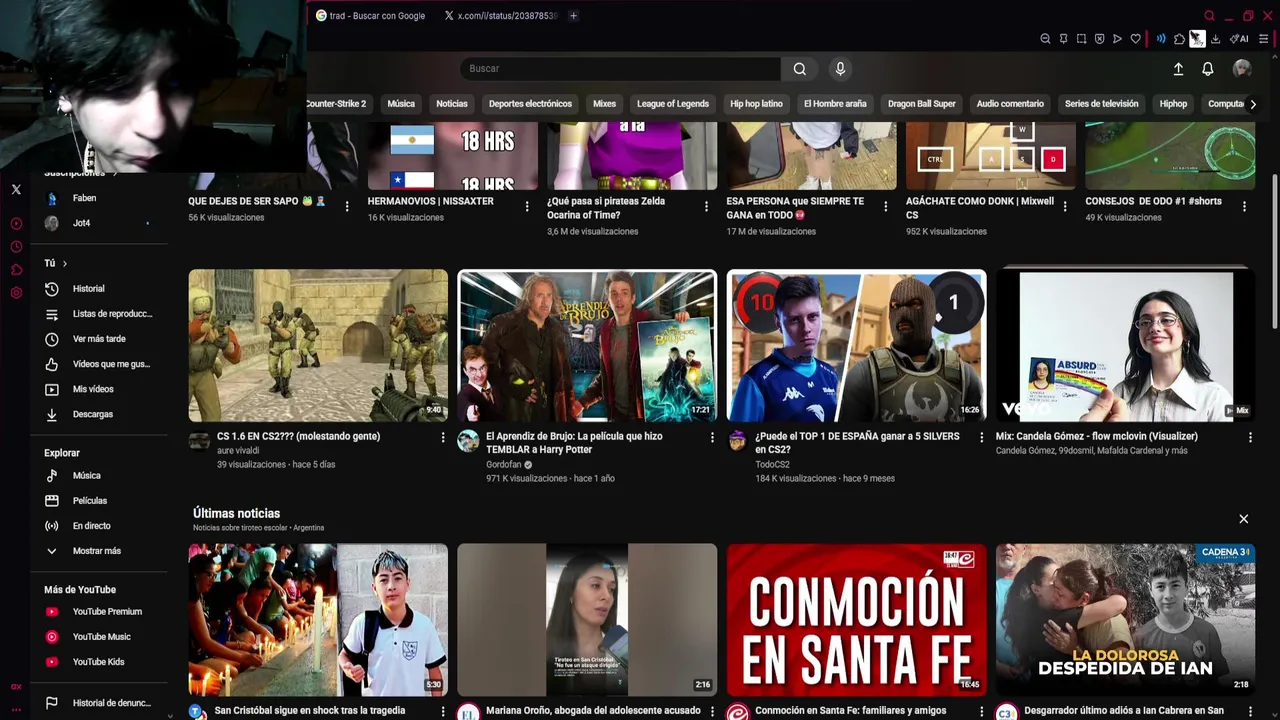Select the League of Legends chip

[x=673, y=104]
